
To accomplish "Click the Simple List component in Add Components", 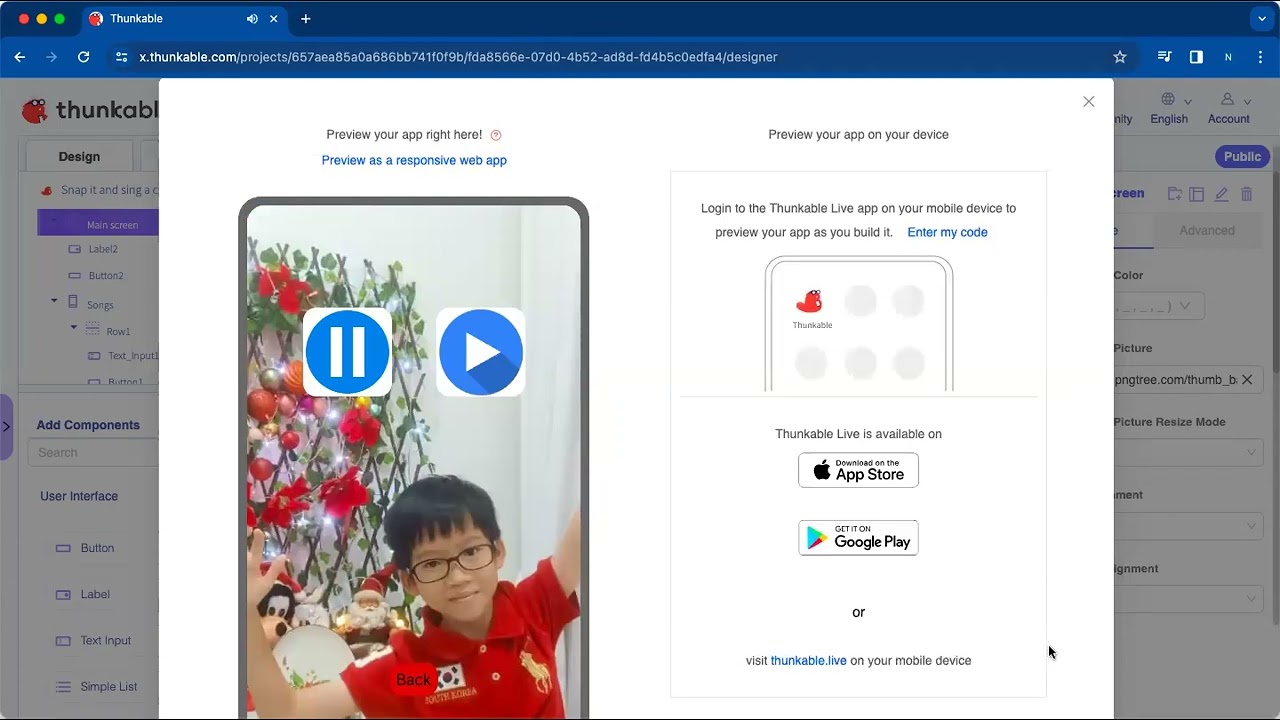I will (x=109, y=687).
